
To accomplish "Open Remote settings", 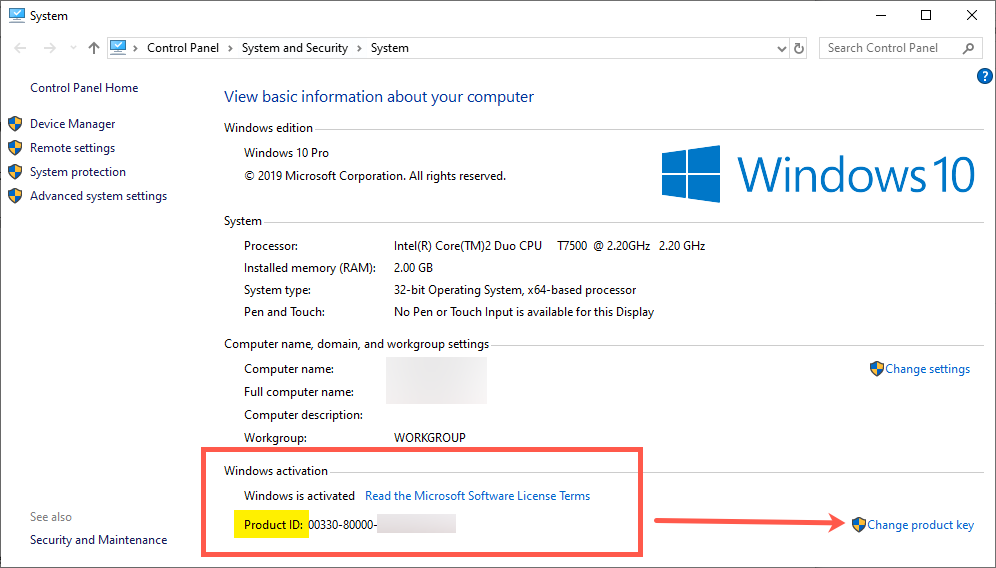I will (72, 148).
